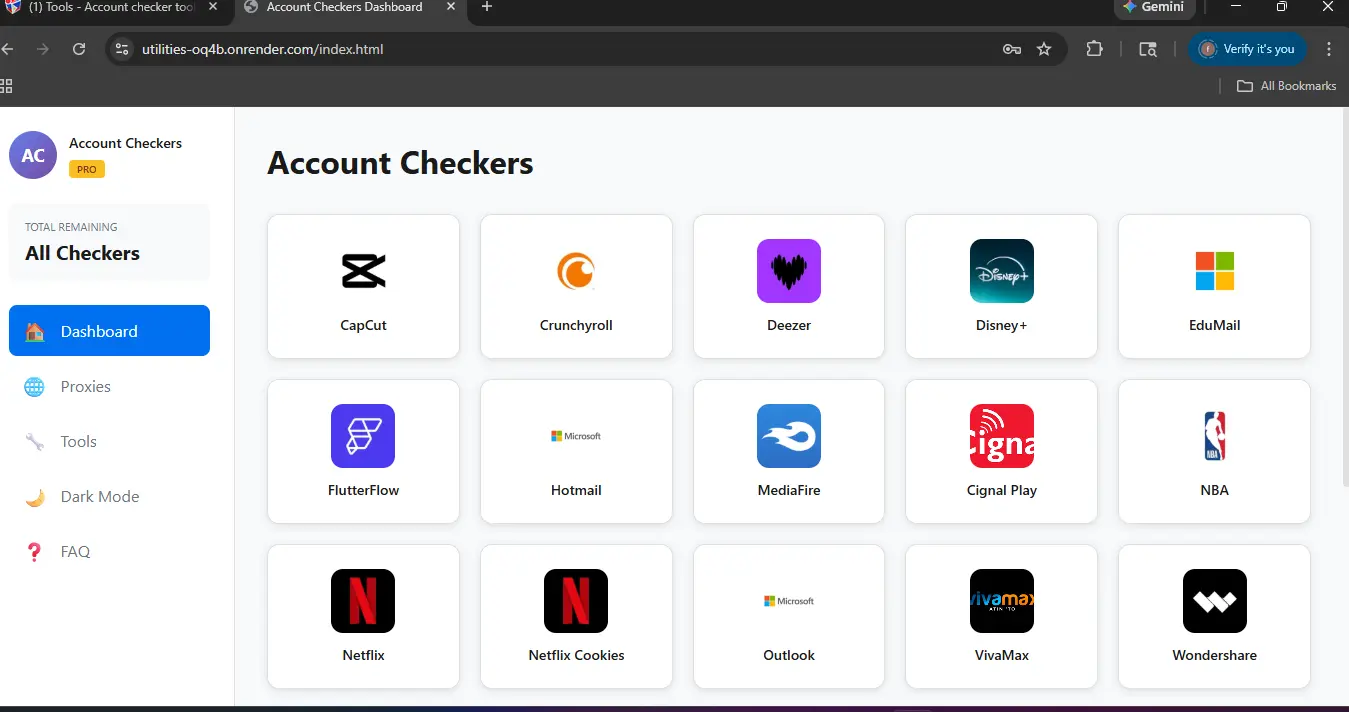Reload the current page
Viewport: 1349px width, 712px height.
coord(79,49)
